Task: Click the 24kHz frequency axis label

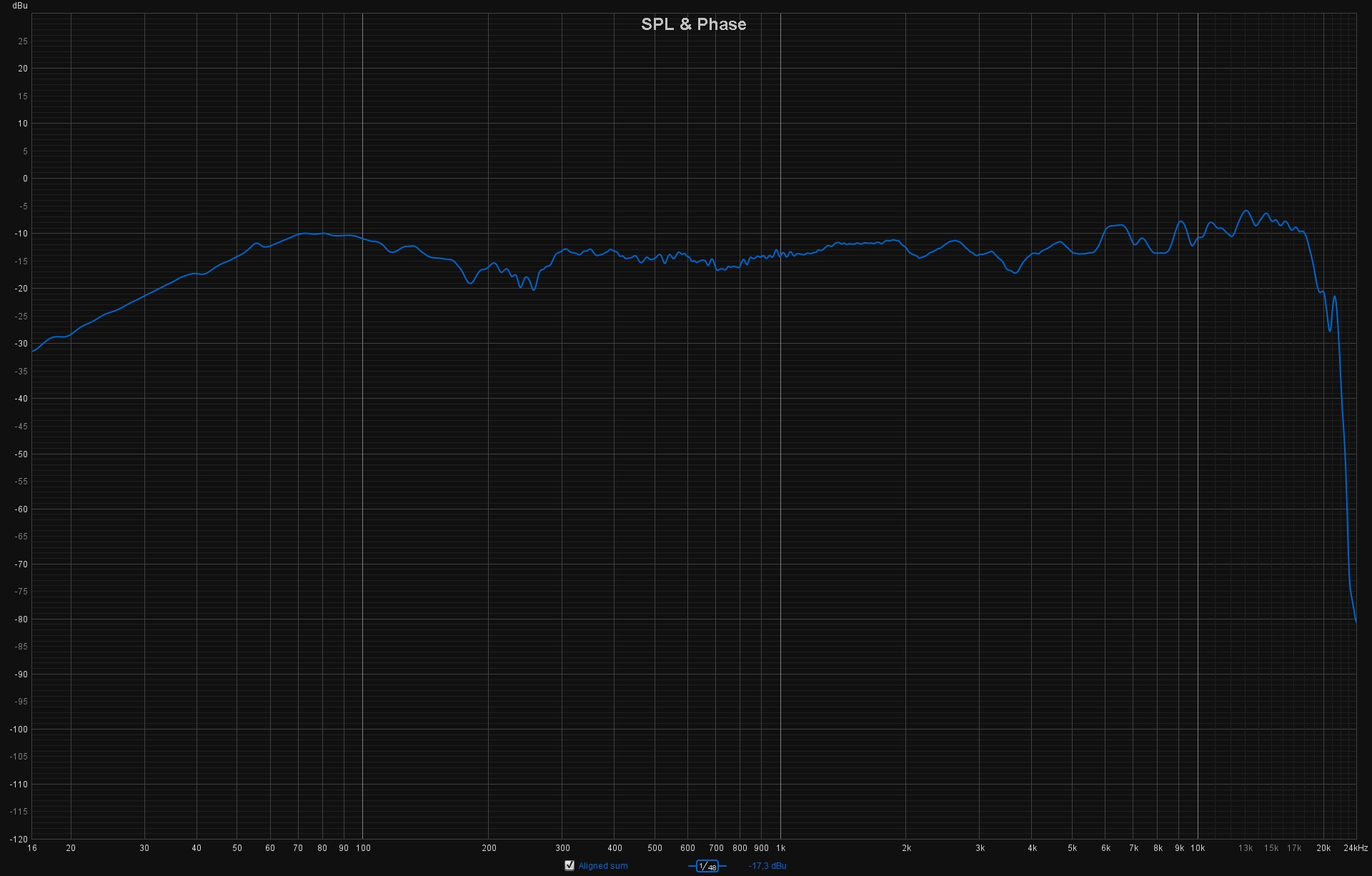Action: (1355, 848)
